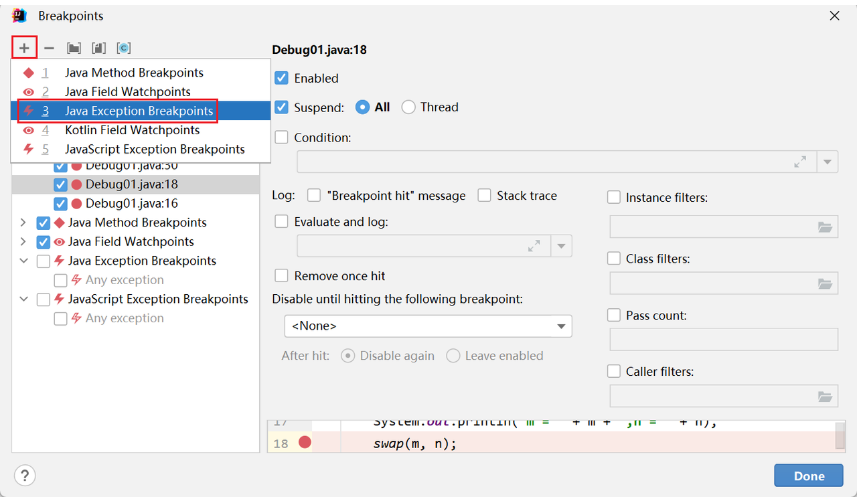
Task: Click the diamond icon of Java Method Breakpoints group
Action: point(60,223)
